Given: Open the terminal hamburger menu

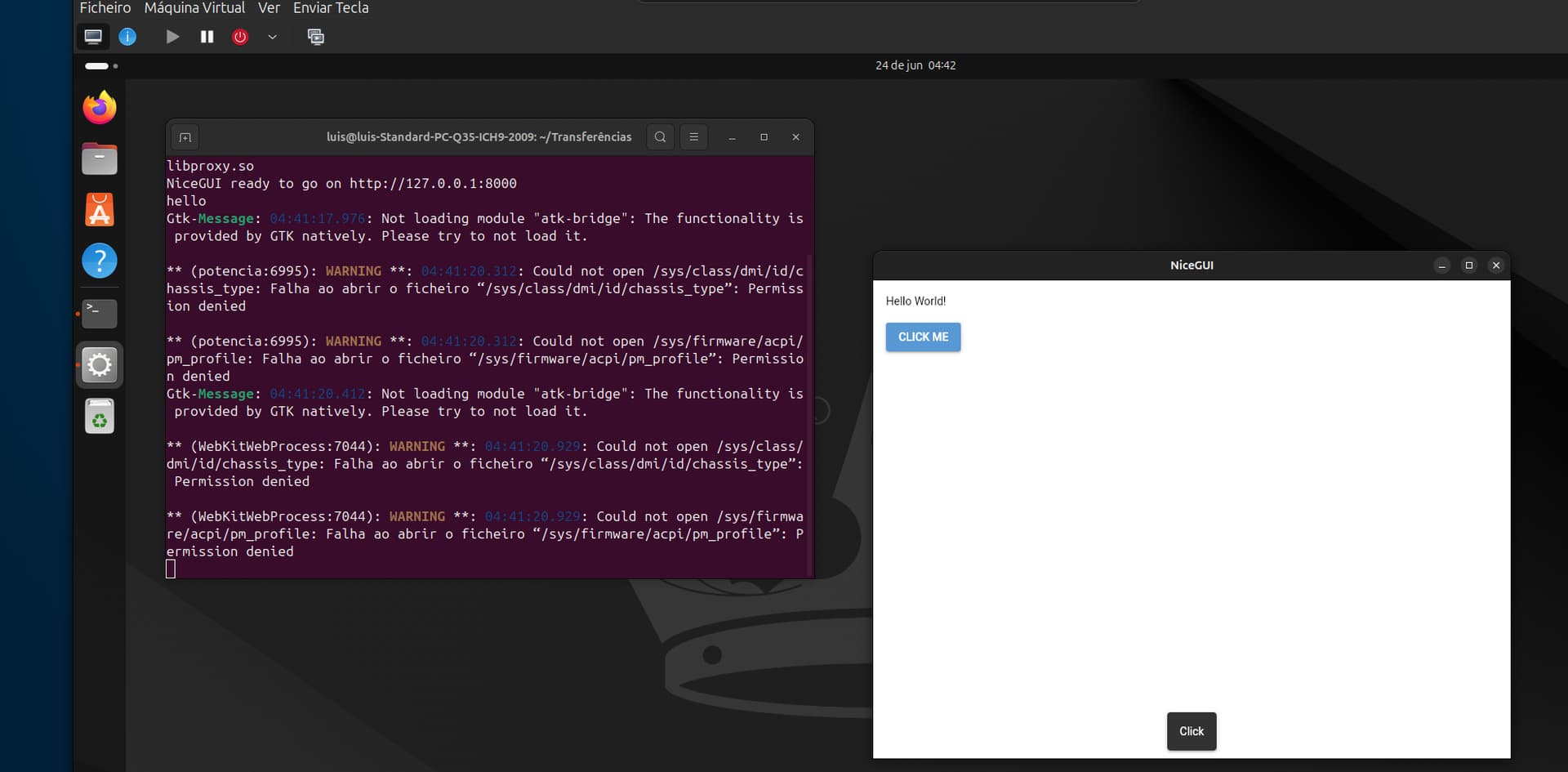Looking at the screenshot, I should coord(693,137).
